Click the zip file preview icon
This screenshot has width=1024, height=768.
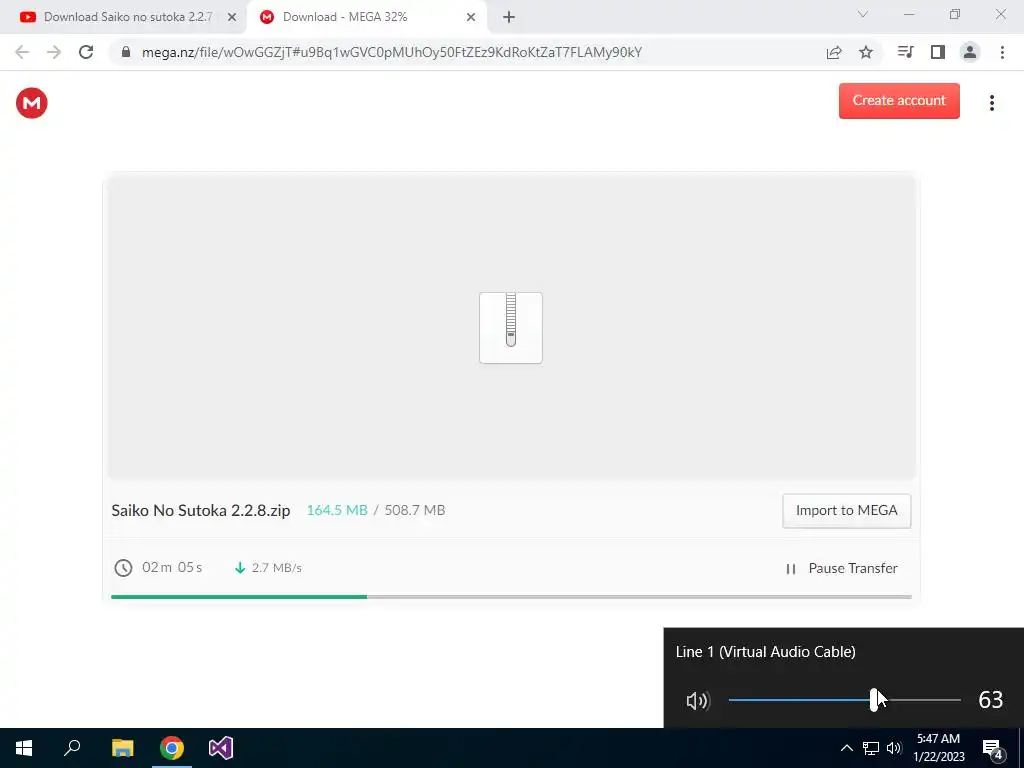(511, 328)
